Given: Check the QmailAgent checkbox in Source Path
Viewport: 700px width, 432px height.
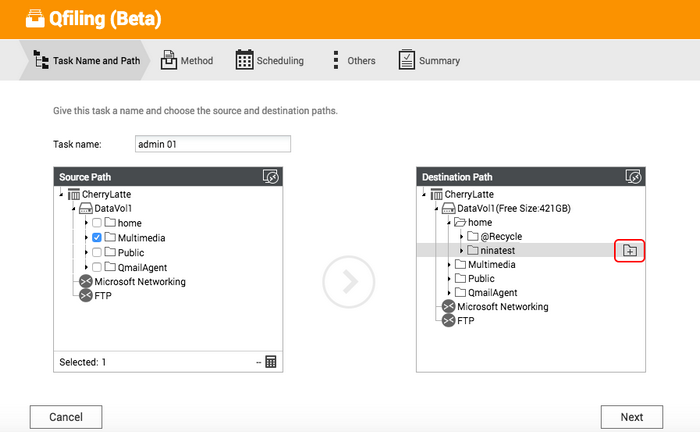Looking at the screenshot, I should pos(96,267).
